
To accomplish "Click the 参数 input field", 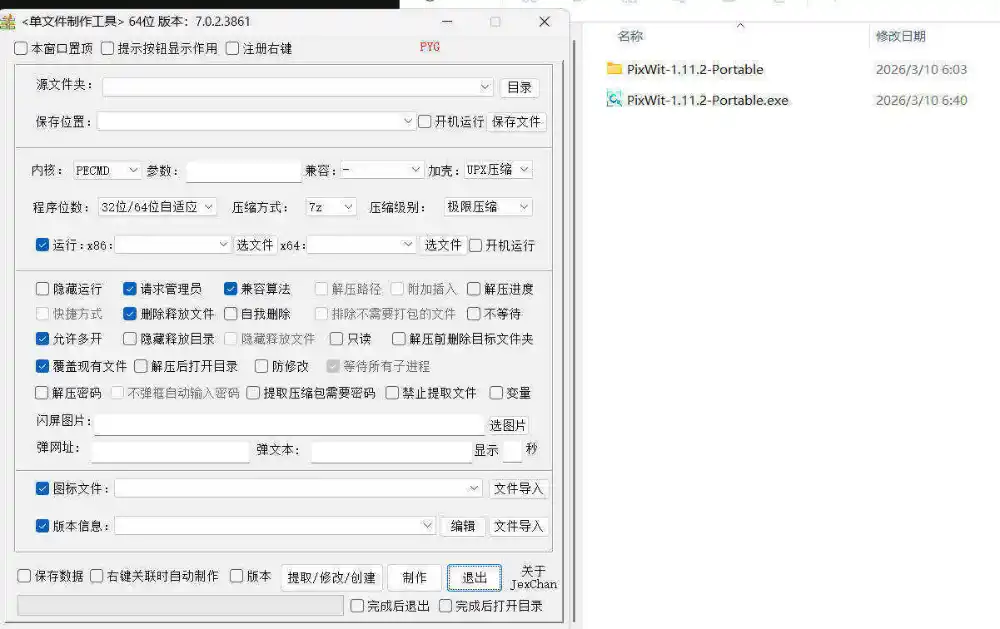I will (x=243, y=171).
